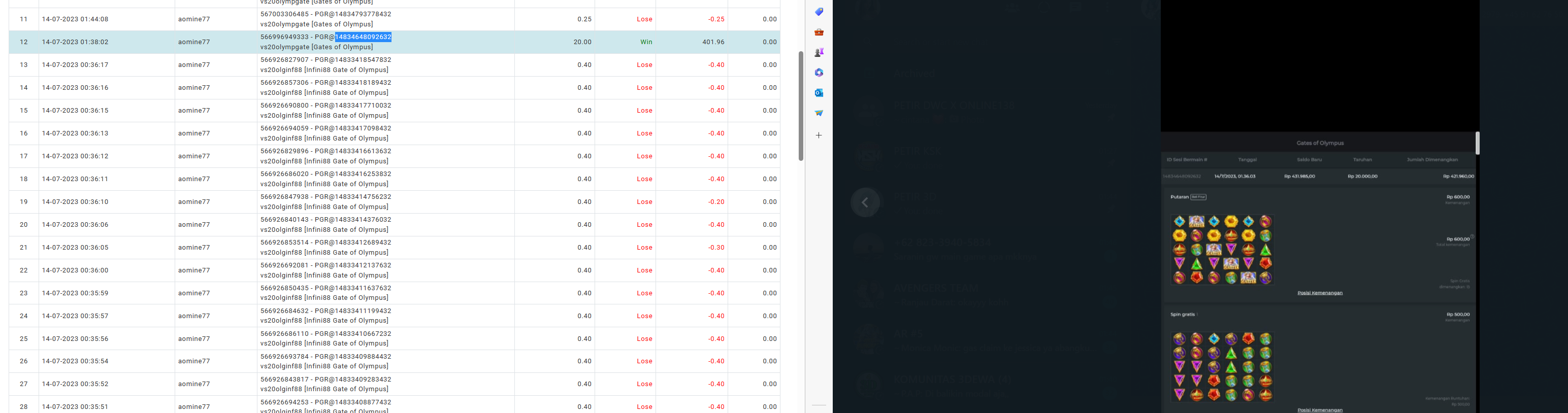Click the -0.25 loss amount in row 11
Screen dimensions: 1568x413
coord(716,19)
